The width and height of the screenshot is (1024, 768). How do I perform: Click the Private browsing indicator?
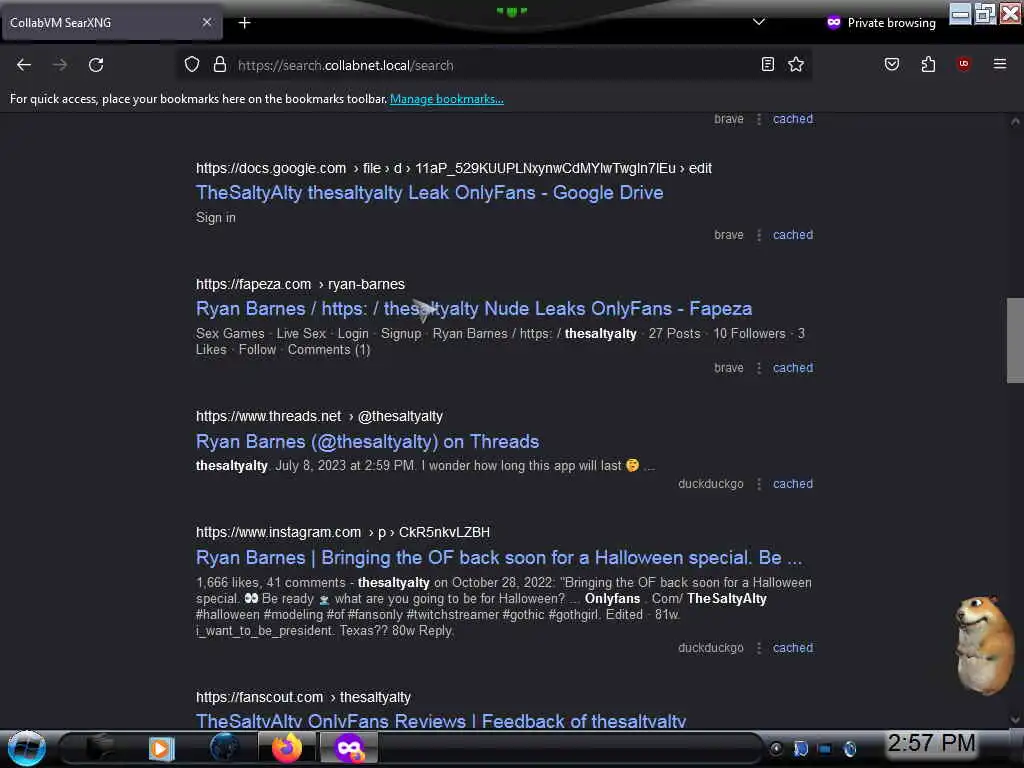881,23
